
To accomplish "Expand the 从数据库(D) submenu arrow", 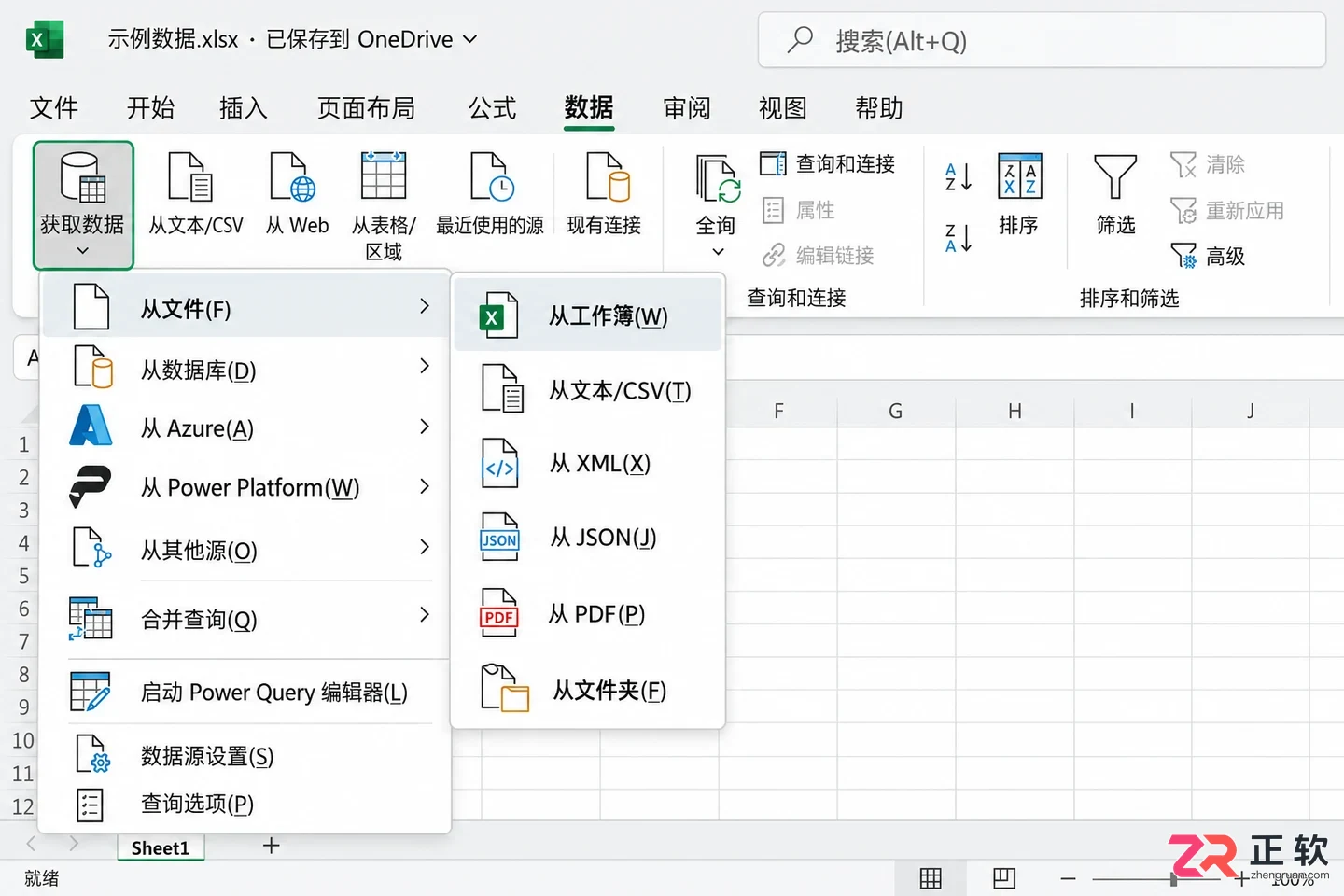I will click(425, 366).
